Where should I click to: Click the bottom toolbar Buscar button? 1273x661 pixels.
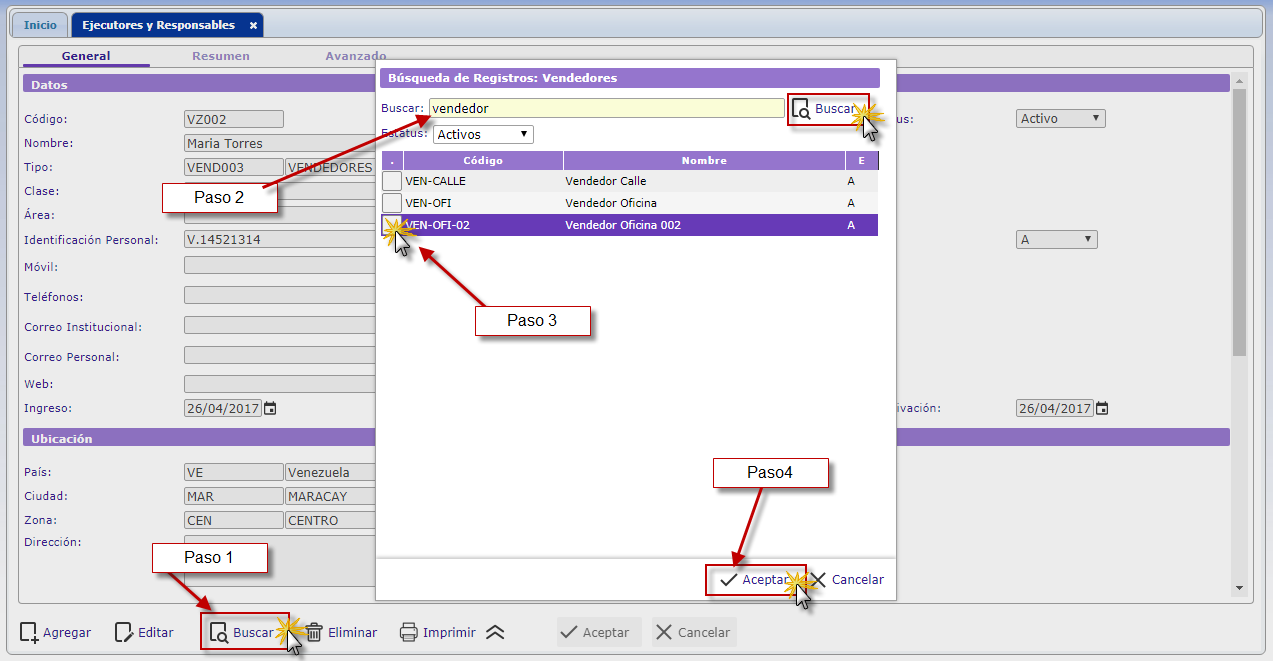tap(245, 632)
